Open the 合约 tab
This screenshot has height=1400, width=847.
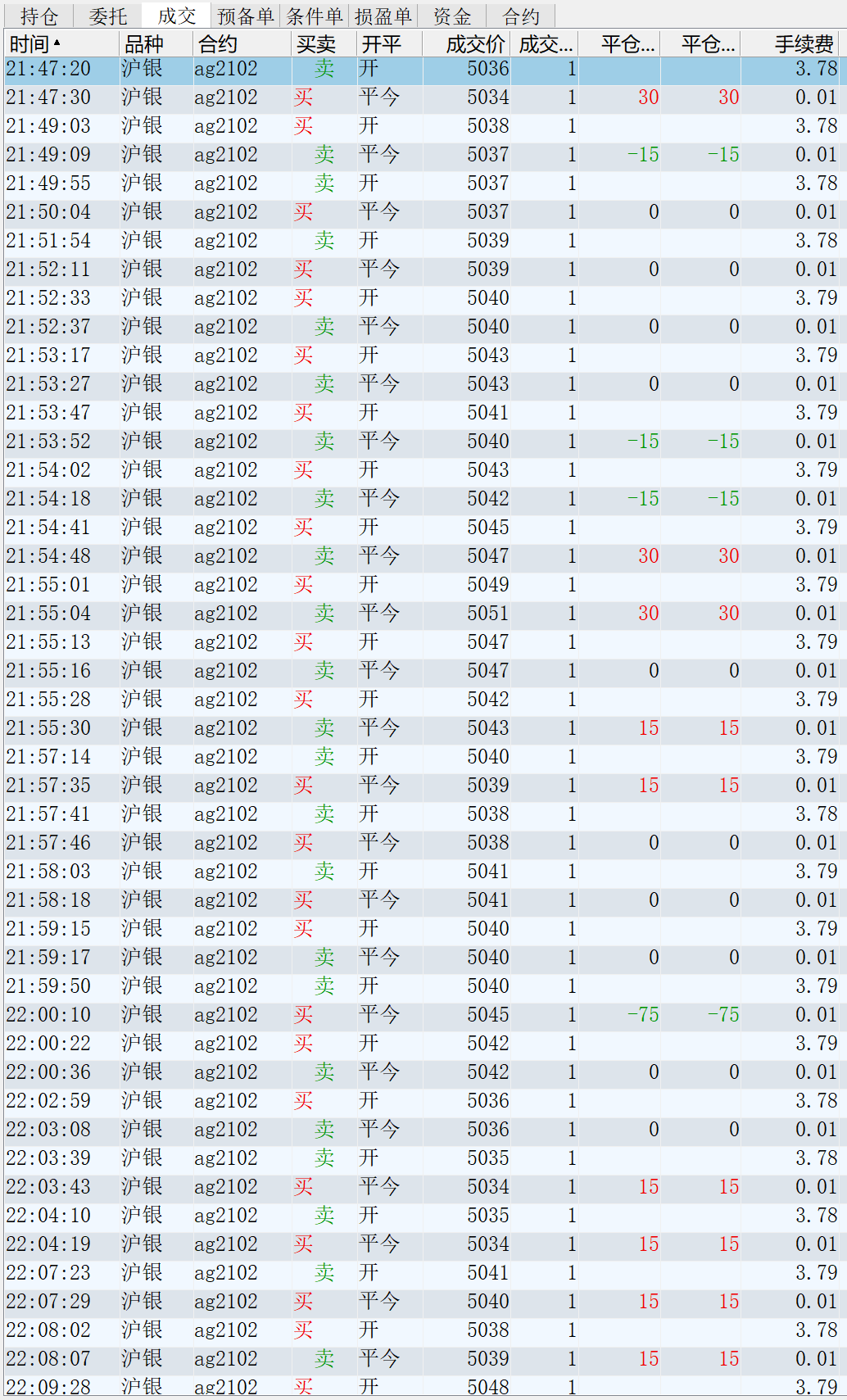(520, 16)
